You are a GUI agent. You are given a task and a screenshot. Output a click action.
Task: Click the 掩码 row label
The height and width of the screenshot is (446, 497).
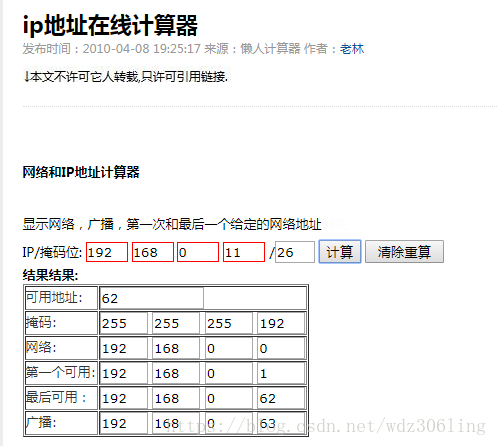pyautogui.click(x=41, y=322)
